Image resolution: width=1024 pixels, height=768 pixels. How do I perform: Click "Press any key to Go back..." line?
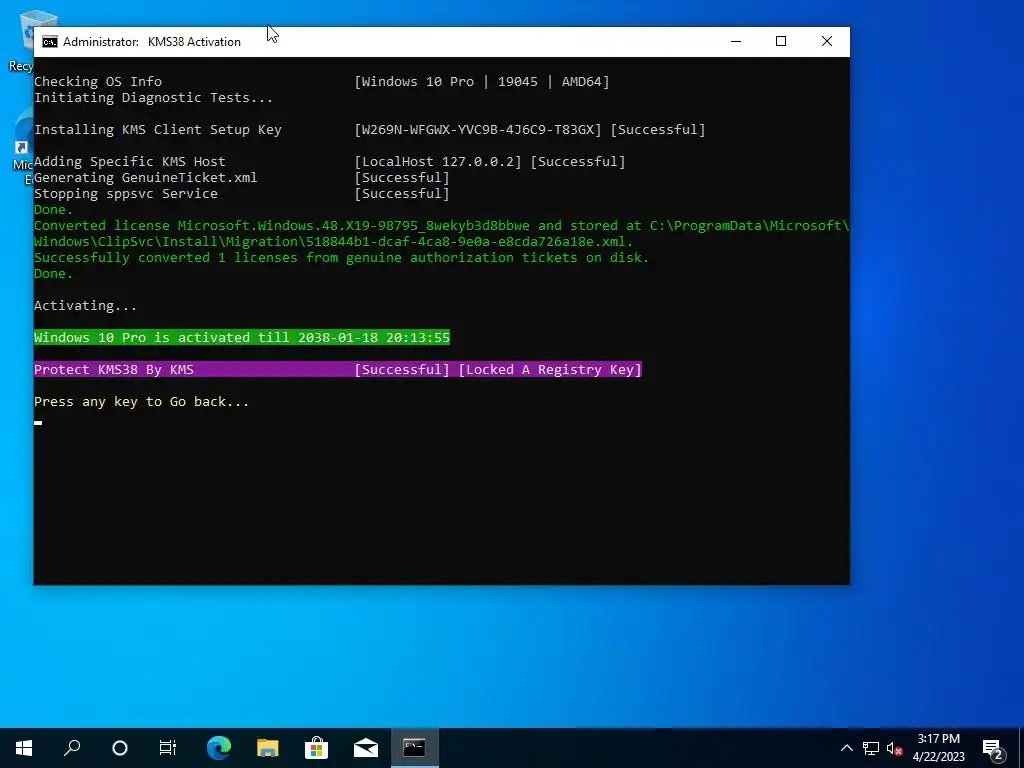point(141,402)
